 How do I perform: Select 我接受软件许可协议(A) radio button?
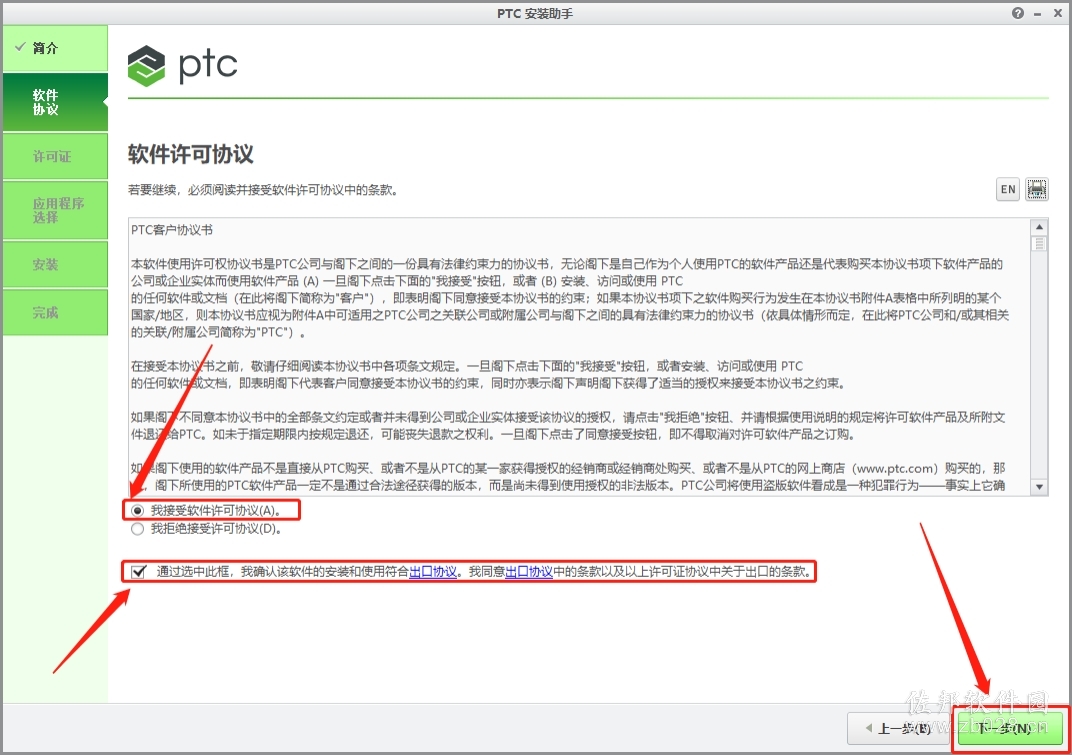[x=137, y=511]
